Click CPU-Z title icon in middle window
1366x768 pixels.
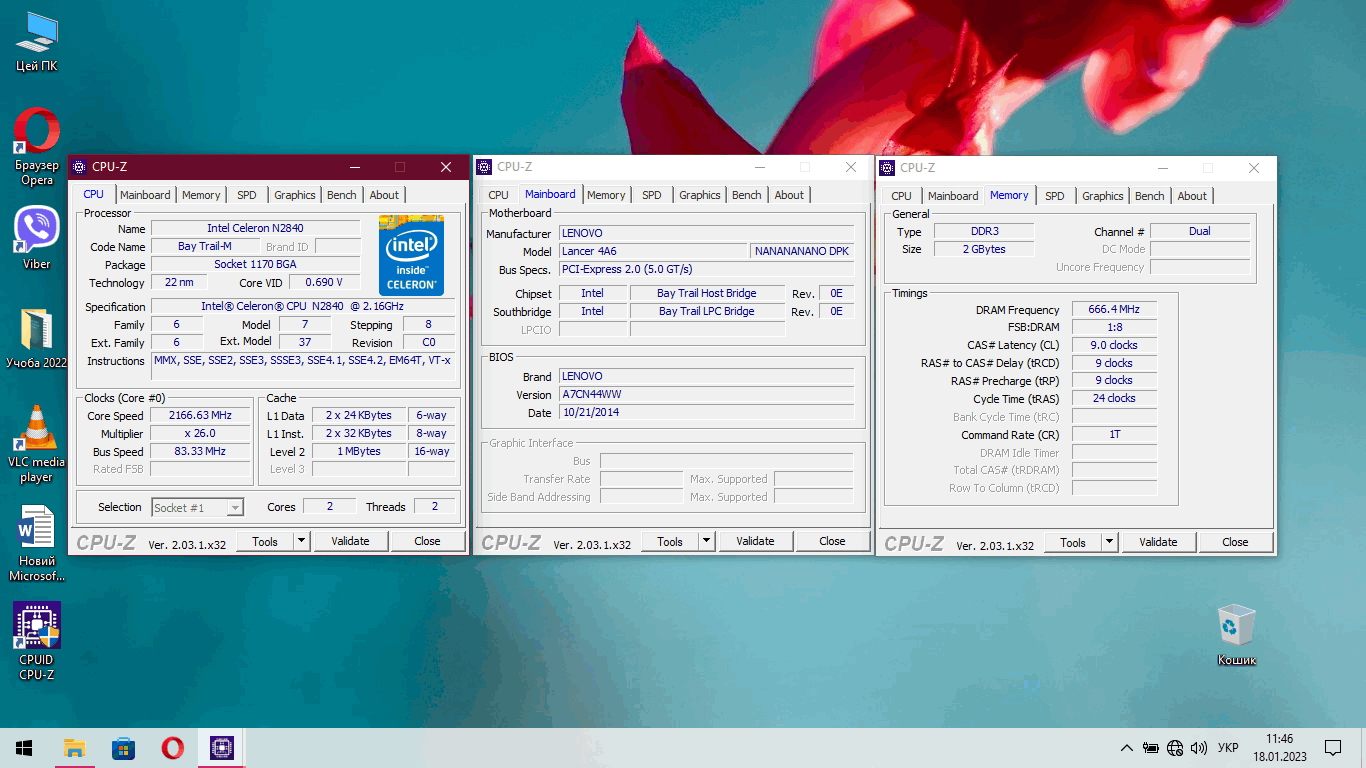point(485,167)
